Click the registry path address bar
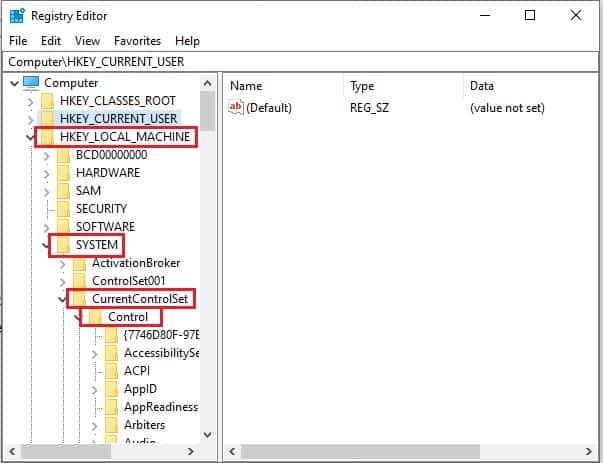This screenshot has width=603, height=463. [x=300, y=61]
